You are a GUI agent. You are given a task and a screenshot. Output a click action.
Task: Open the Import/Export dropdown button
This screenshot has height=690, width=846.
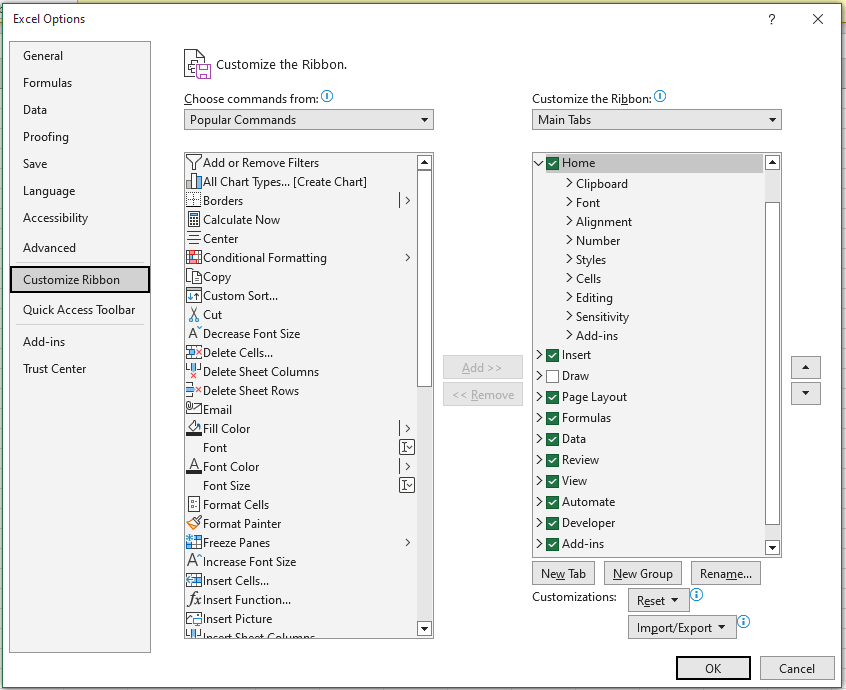tap(682, 627)
